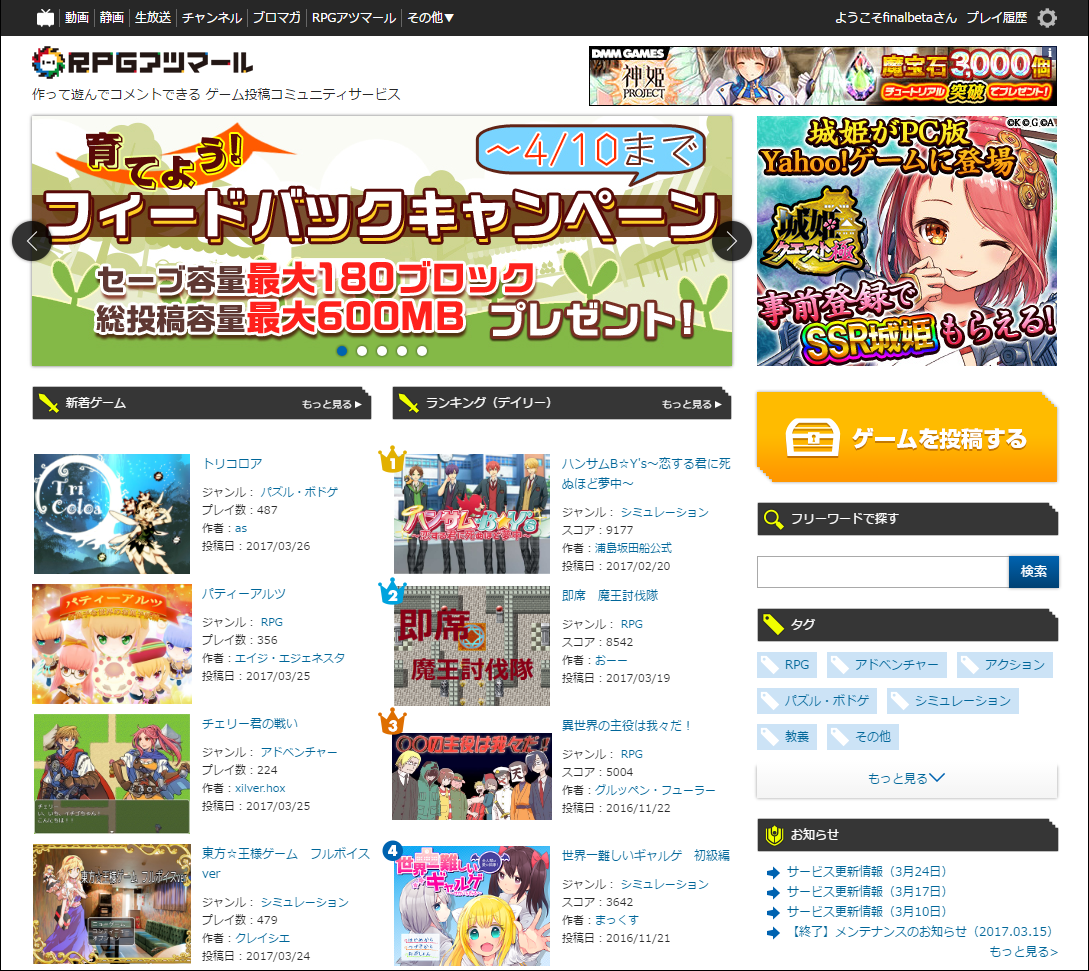Click the right arrow on the banner carousel
The width and height of the screenshot is (1089, 971).
732,241
